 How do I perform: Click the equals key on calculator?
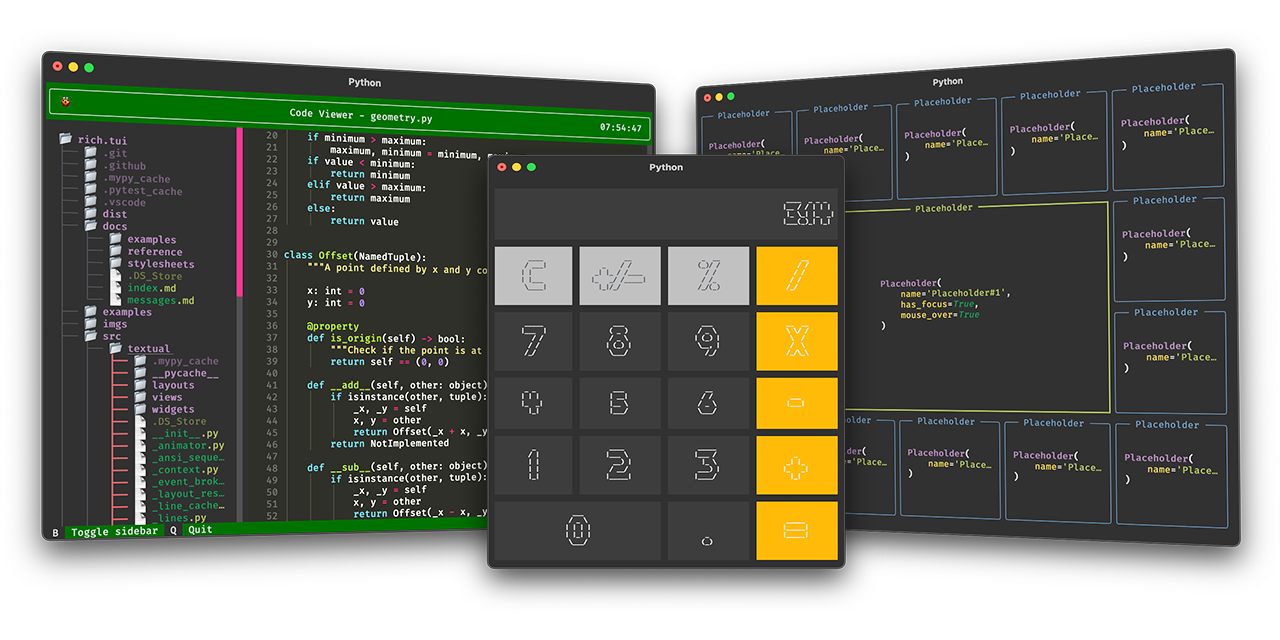pyautogui.click(x=797, y=530)
